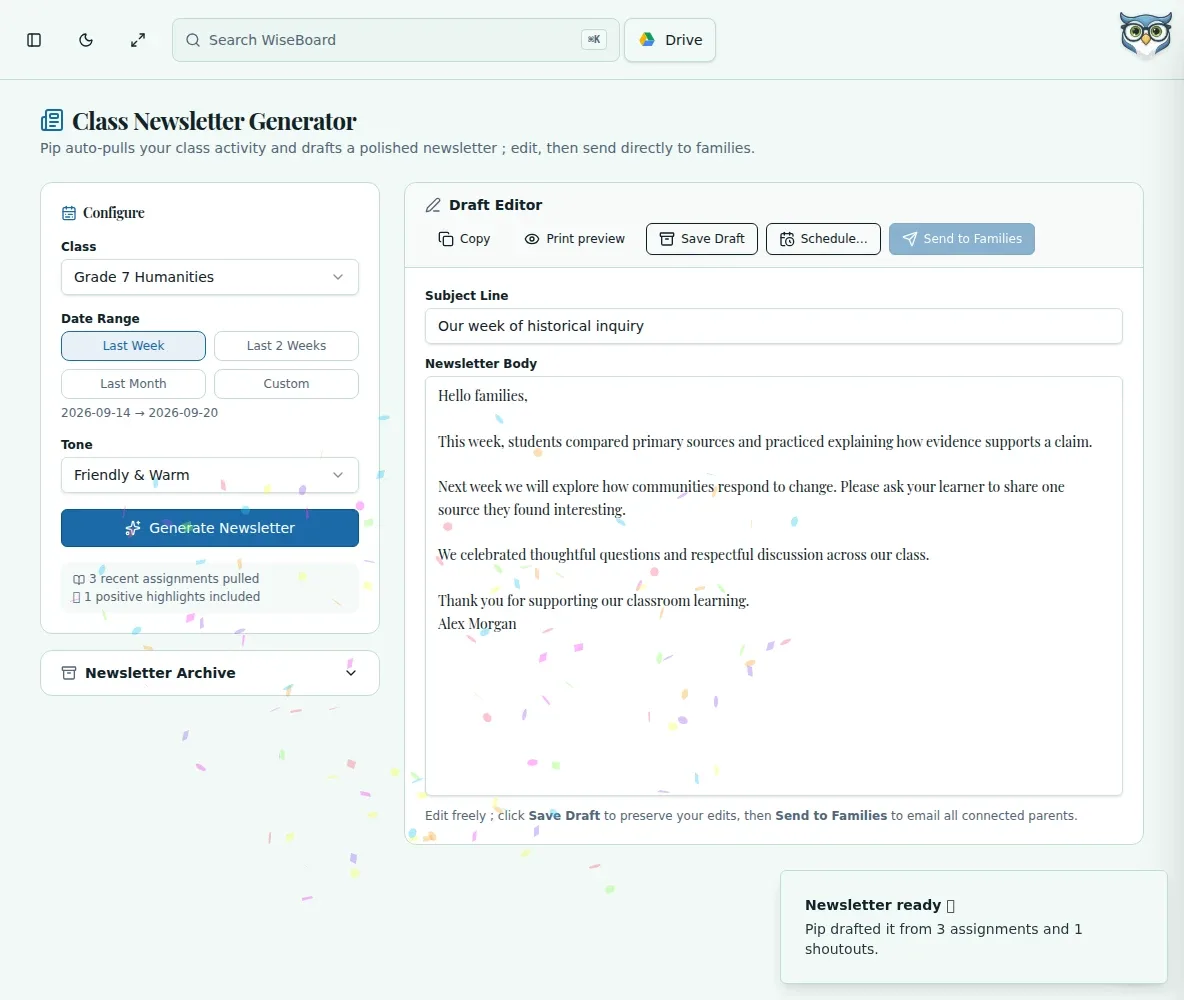Select Last Month date range
The height and width of the screenshot is (1000, 1184).
tap(133, 384)
